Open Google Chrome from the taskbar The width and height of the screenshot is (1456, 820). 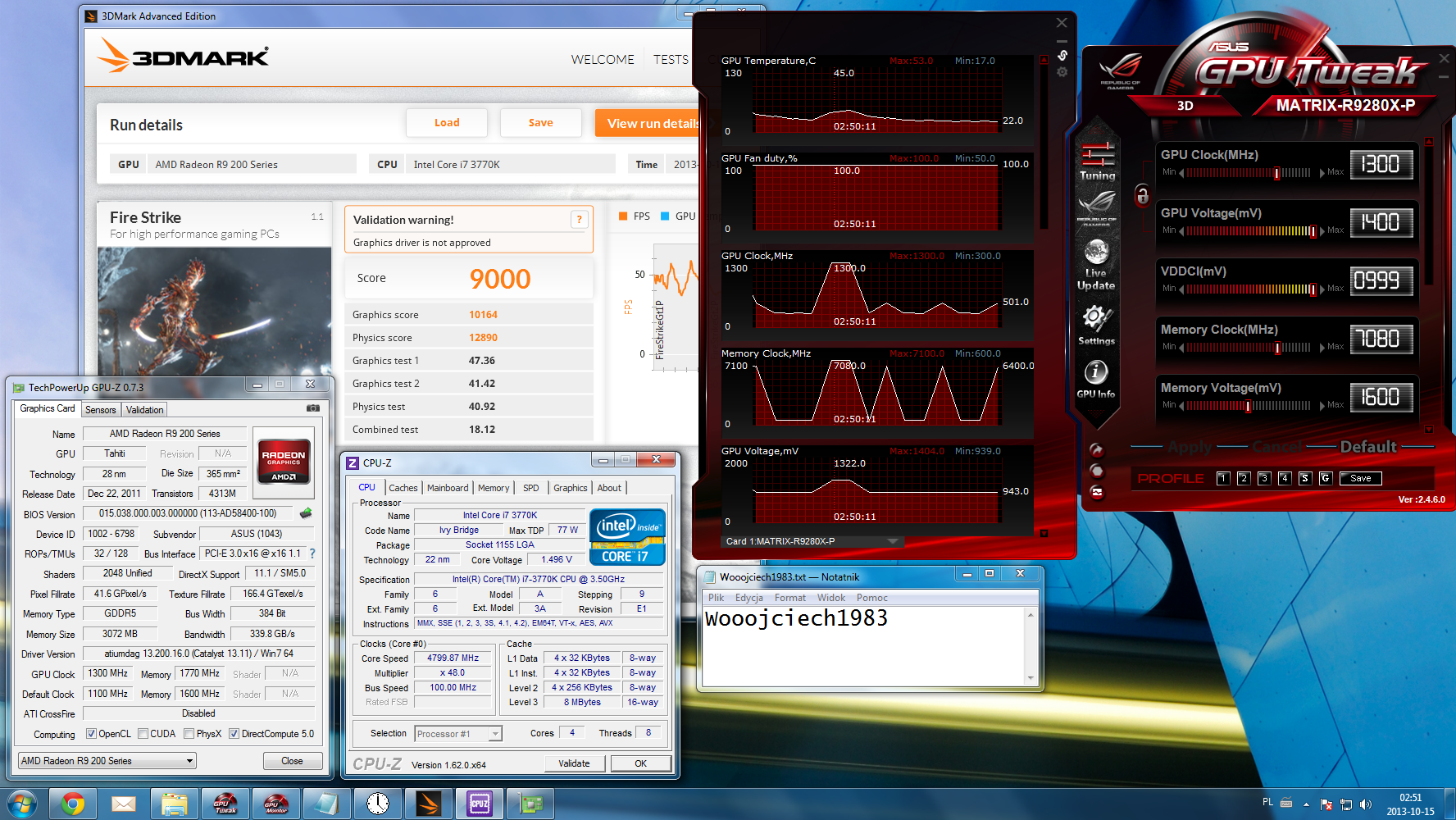point(73,804)
